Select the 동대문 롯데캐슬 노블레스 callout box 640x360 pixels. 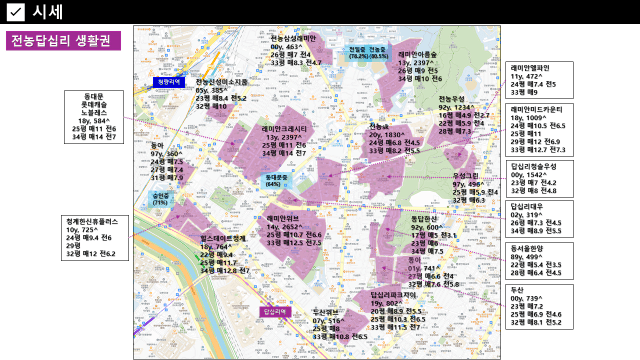point(94,117)
